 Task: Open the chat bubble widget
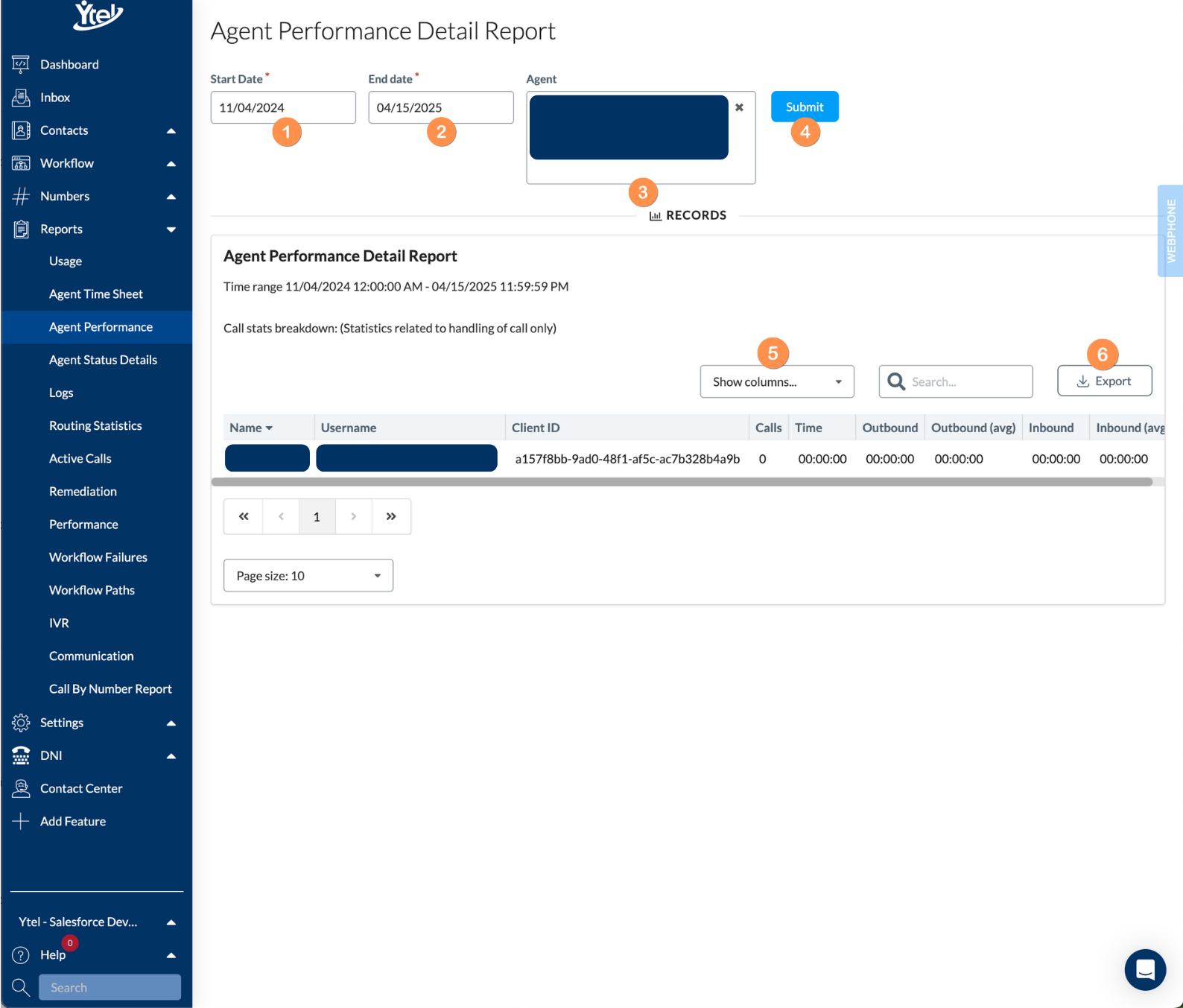tap(1145, 969)
